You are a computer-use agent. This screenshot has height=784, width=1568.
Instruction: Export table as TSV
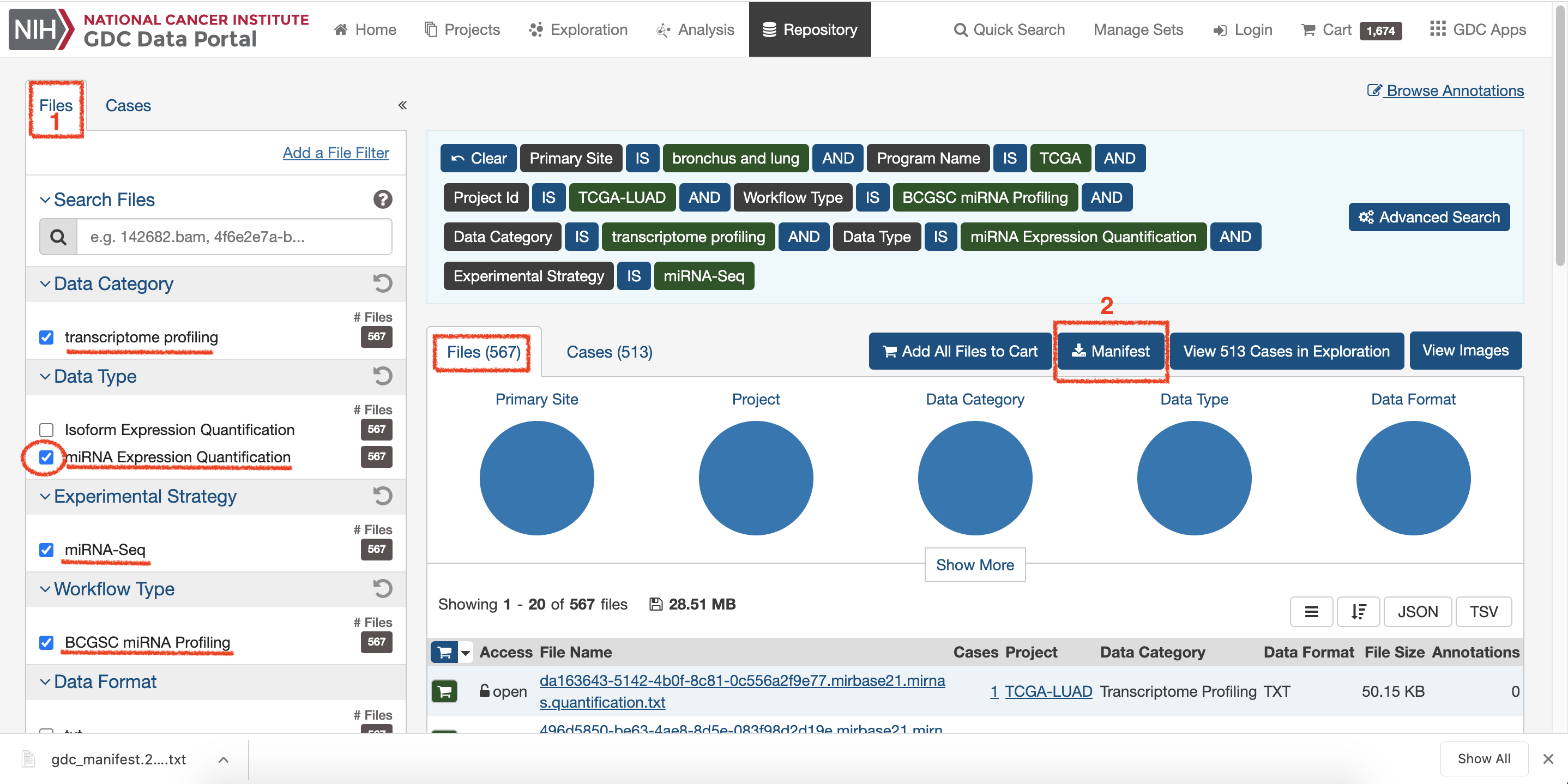tap(1483, 611)
